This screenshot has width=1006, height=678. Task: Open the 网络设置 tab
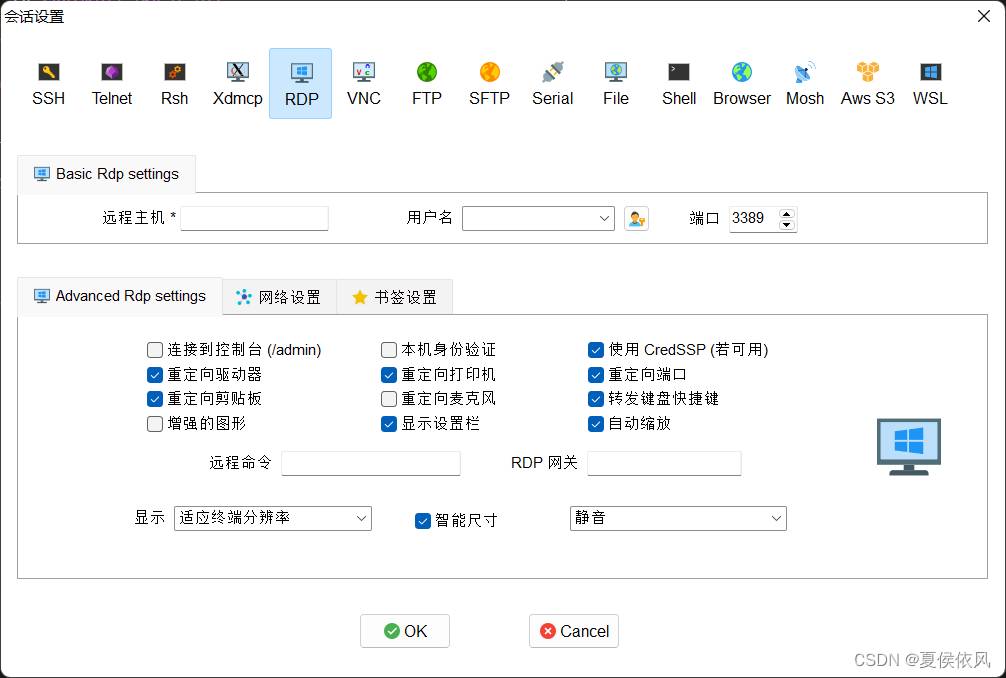tap(279, 297)
